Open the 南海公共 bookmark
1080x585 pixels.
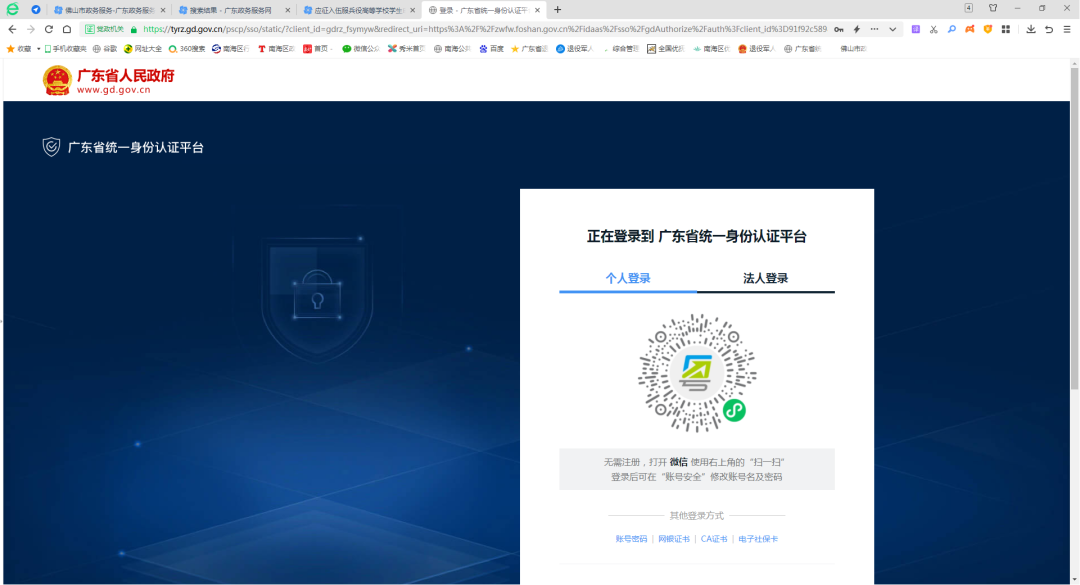point(452,49)
